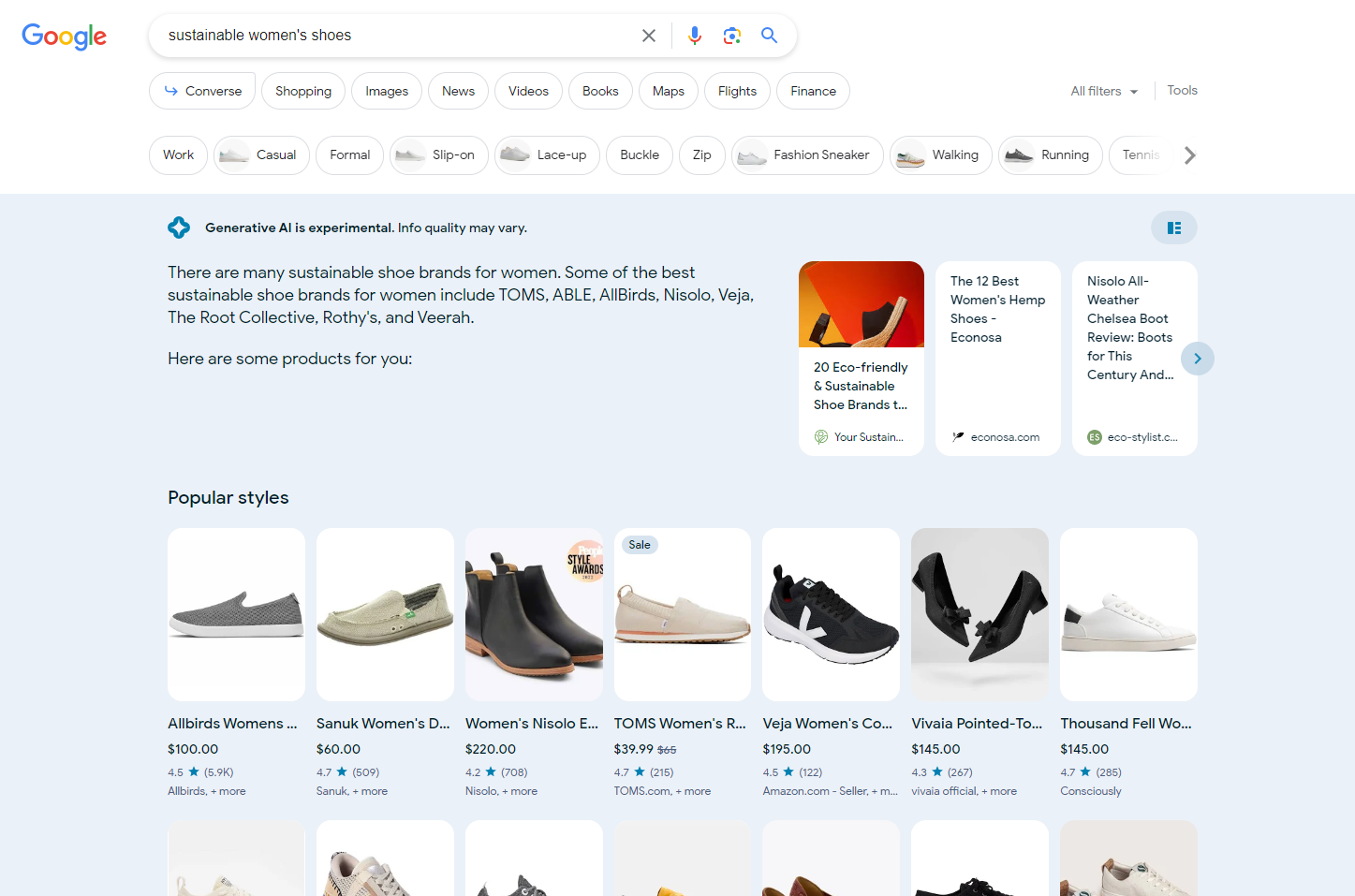The image size is (1355, 896).
Task: Click the 'vivaia official, + more' seller text
Action: [964, 791]
